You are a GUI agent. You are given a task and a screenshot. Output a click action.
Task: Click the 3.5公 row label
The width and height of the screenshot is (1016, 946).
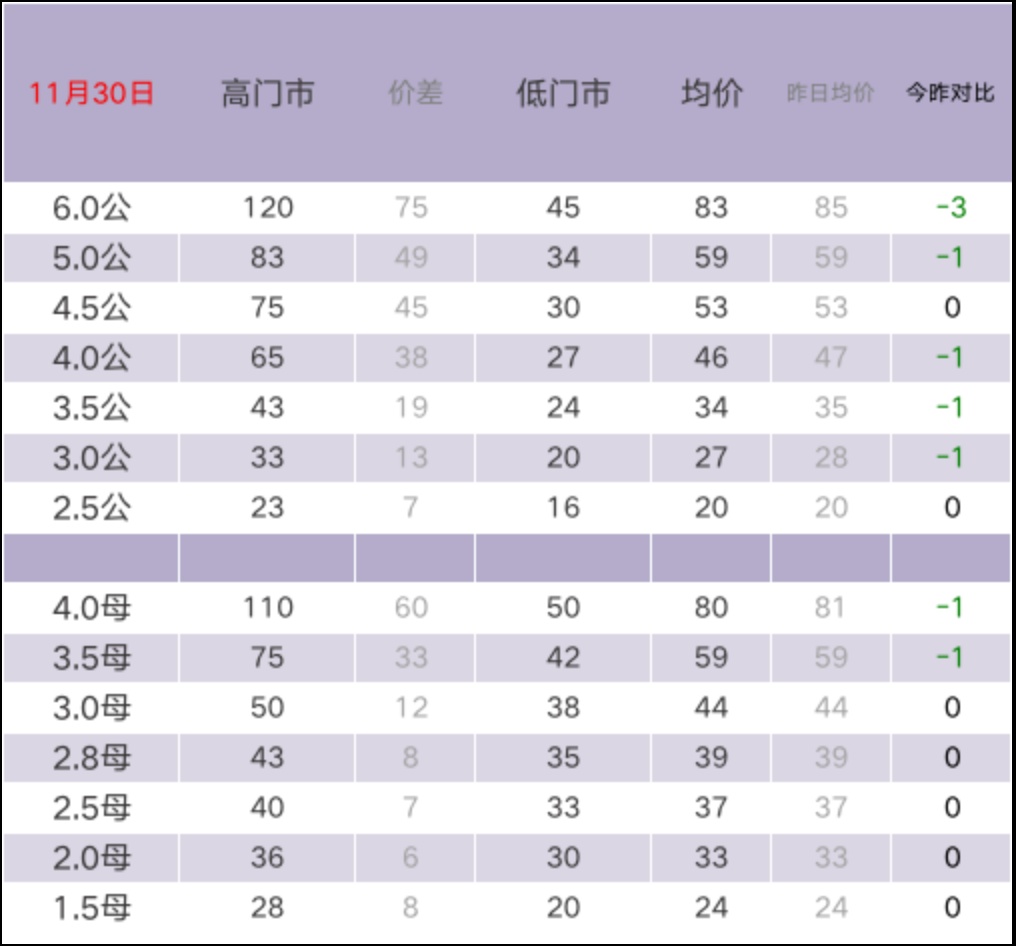[91, 408]
